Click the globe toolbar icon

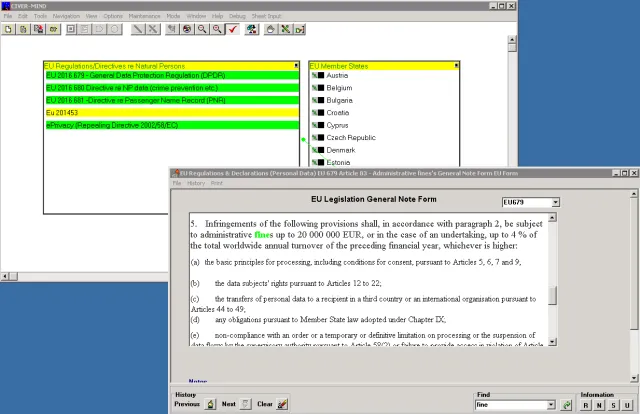(187, 29)
